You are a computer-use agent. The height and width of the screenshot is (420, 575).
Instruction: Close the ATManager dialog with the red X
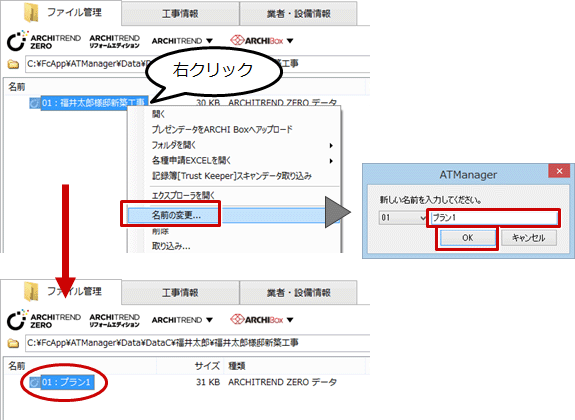(559, 171)
